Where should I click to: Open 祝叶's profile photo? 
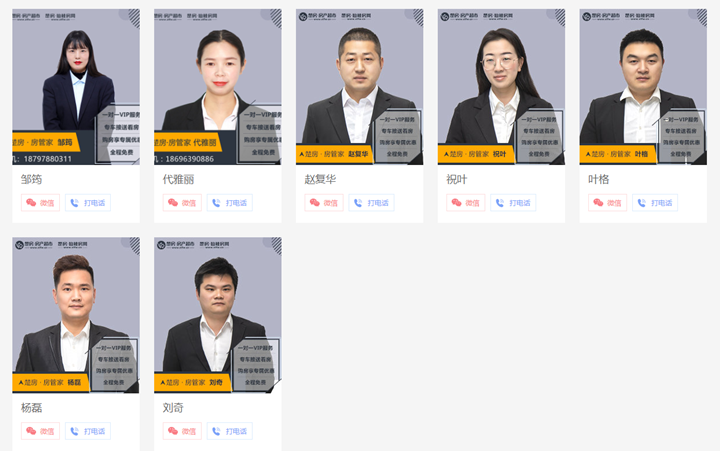(x=501, y=87)
